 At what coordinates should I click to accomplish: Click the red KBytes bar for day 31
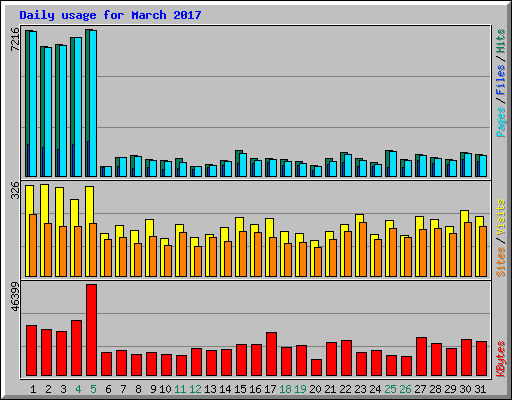[x=481, y=359]
